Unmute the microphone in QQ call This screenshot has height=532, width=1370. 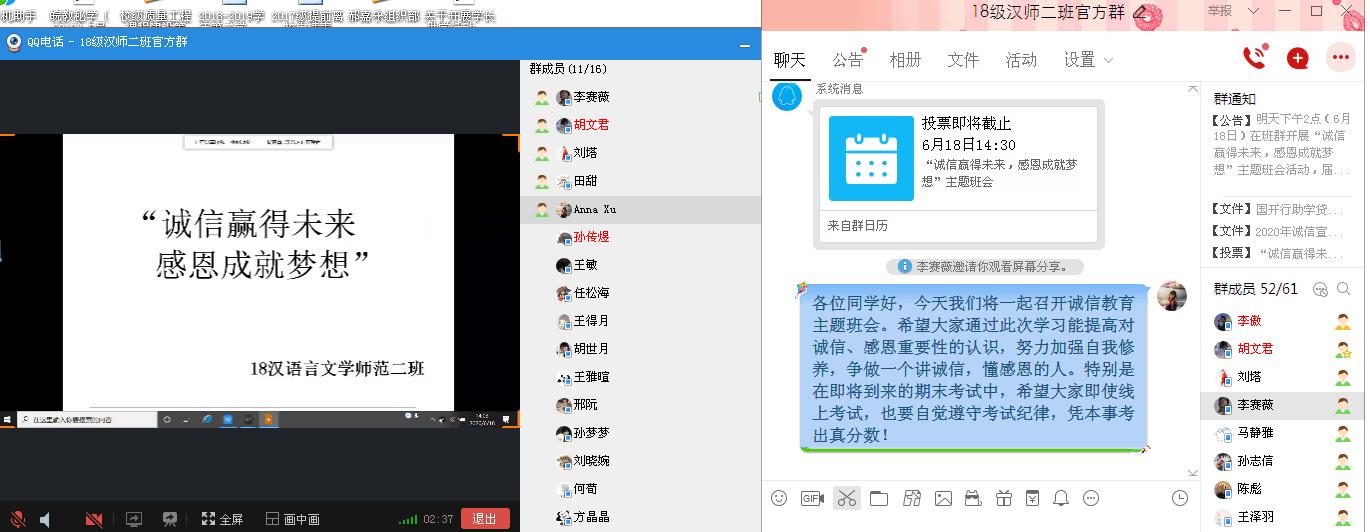pos(17,519)
